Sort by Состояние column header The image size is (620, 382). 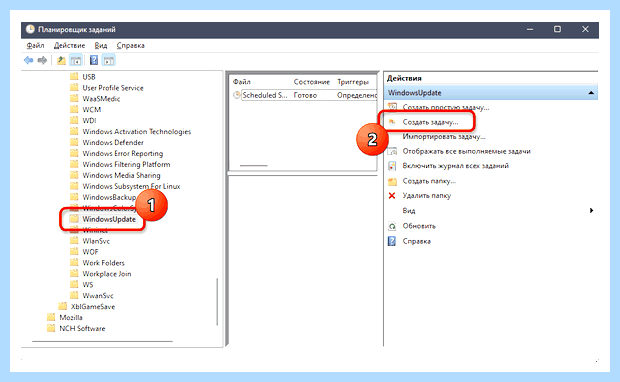tap(312, 82)
